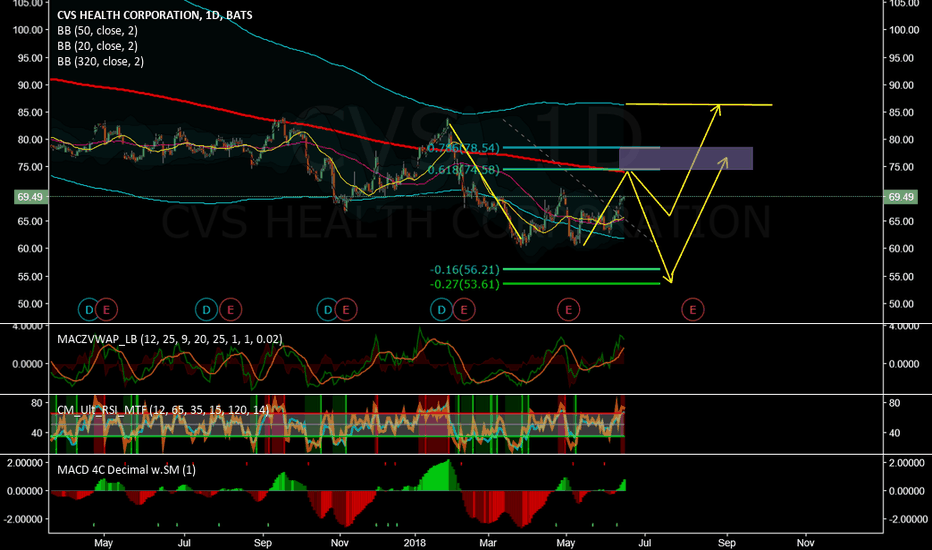932x550 pixels.
Task: Click the green 69.49 price tag on right axis
Action: click(900, 197)
